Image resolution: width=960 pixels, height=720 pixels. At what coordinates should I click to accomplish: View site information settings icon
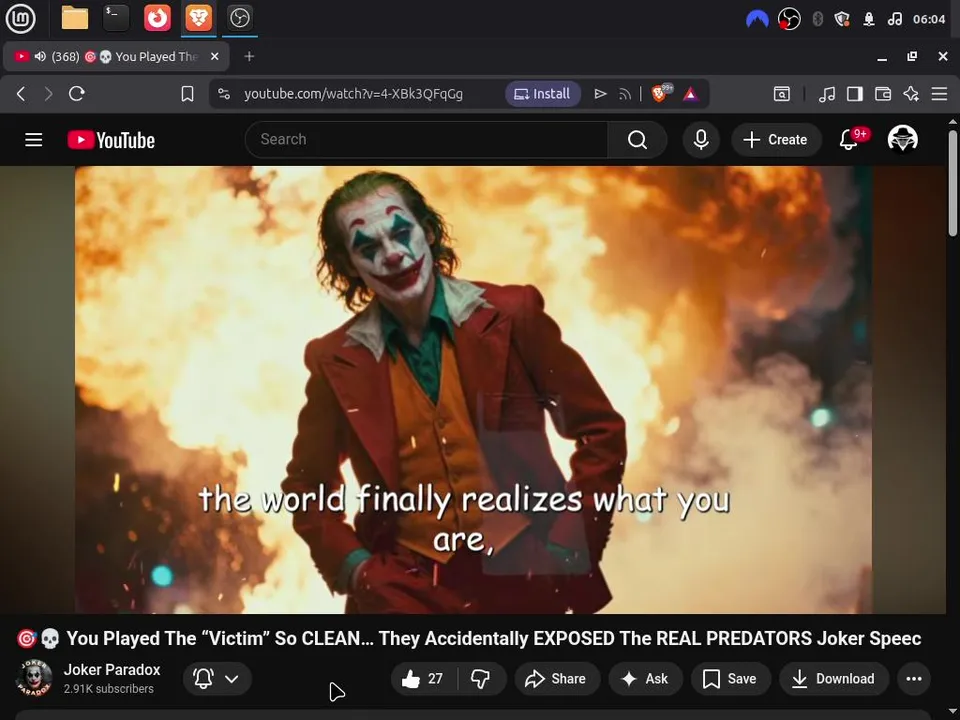[x=224, y=94]
